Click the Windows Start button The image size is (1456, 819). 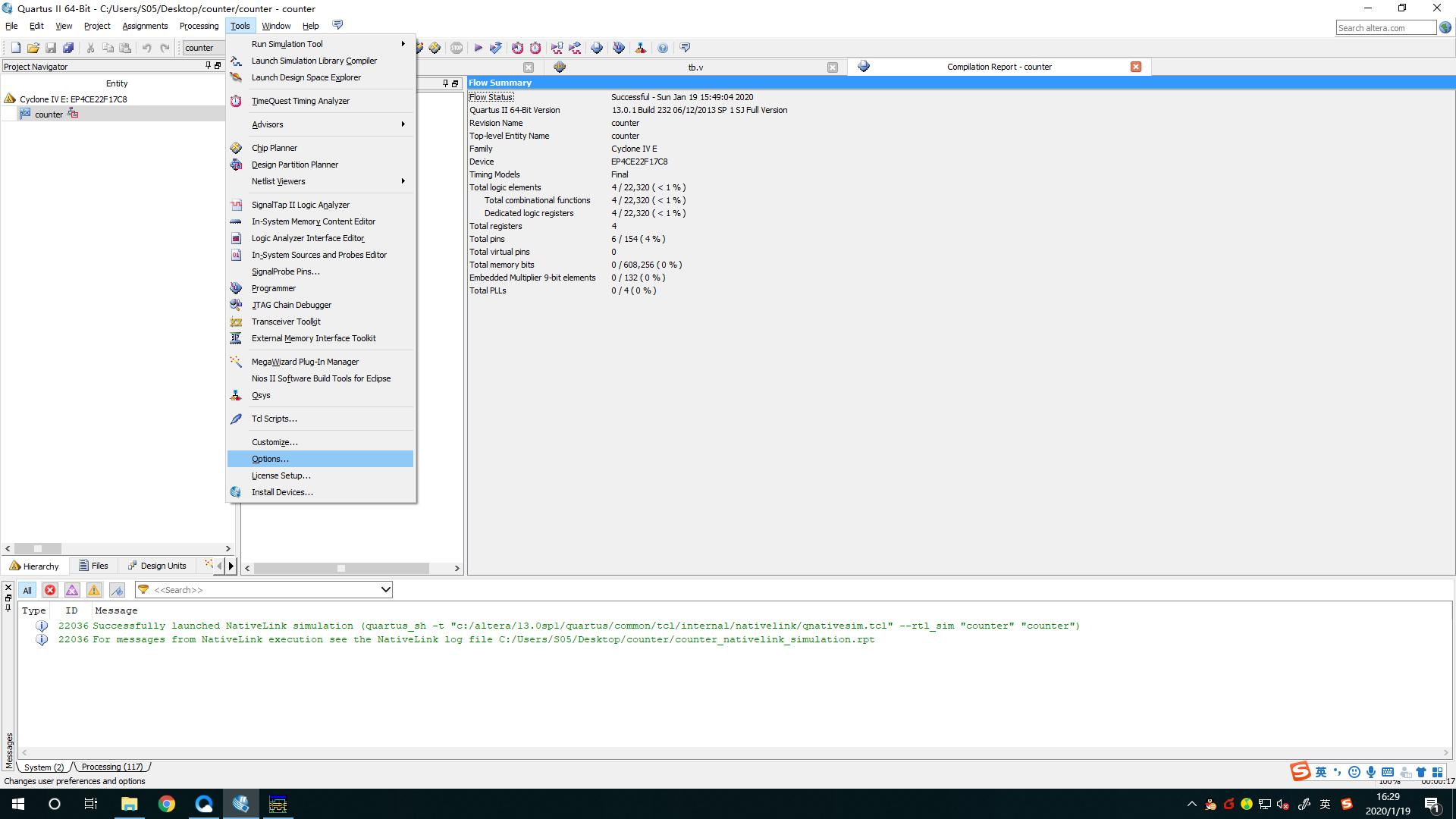point(18,804)
